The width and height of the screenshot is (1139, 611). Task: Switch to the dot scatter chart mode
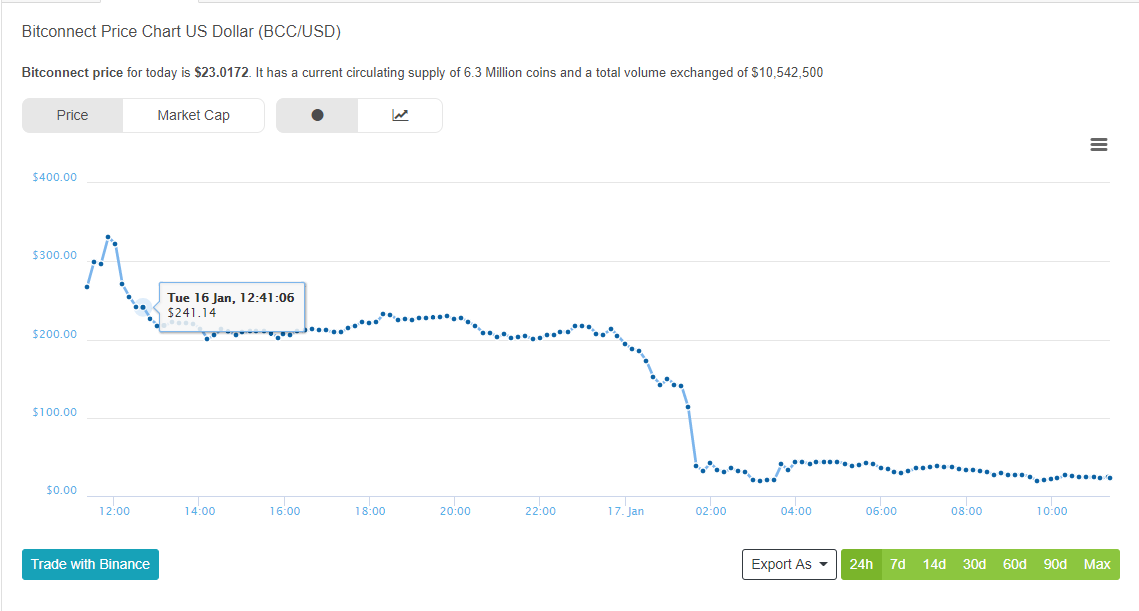[x=317, y=116]
